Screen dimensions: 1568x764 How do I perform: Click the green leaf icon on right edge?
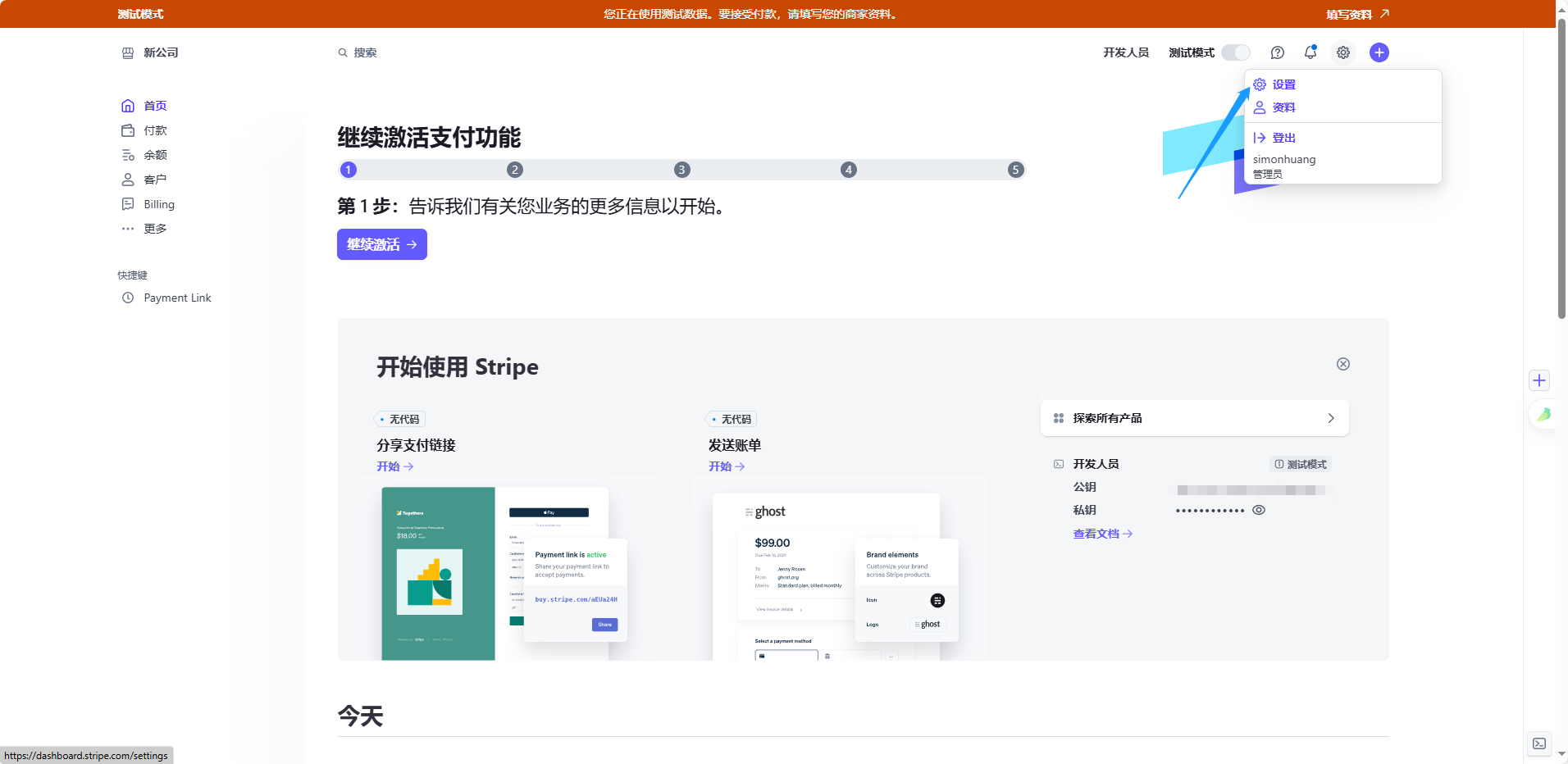pyautogui.click(x=1543, y=414)
